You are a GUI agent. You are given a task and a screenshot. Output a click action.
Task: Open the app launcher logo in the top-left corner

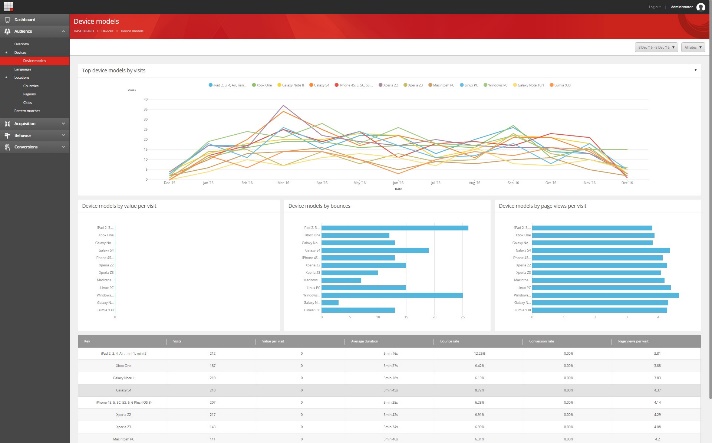coord(8,6)
